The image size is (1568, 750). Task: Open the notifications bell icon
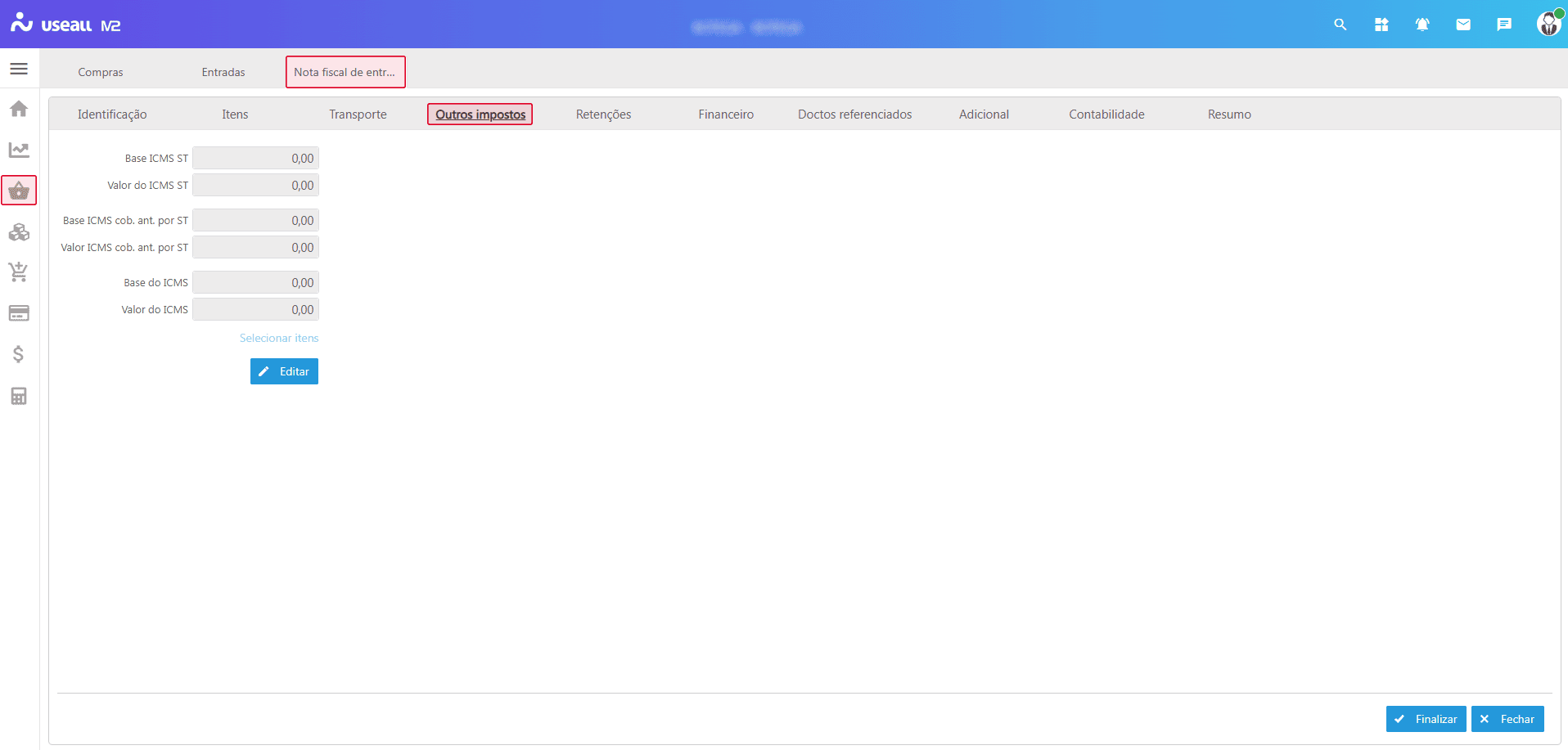click(x=1422, y=25)
